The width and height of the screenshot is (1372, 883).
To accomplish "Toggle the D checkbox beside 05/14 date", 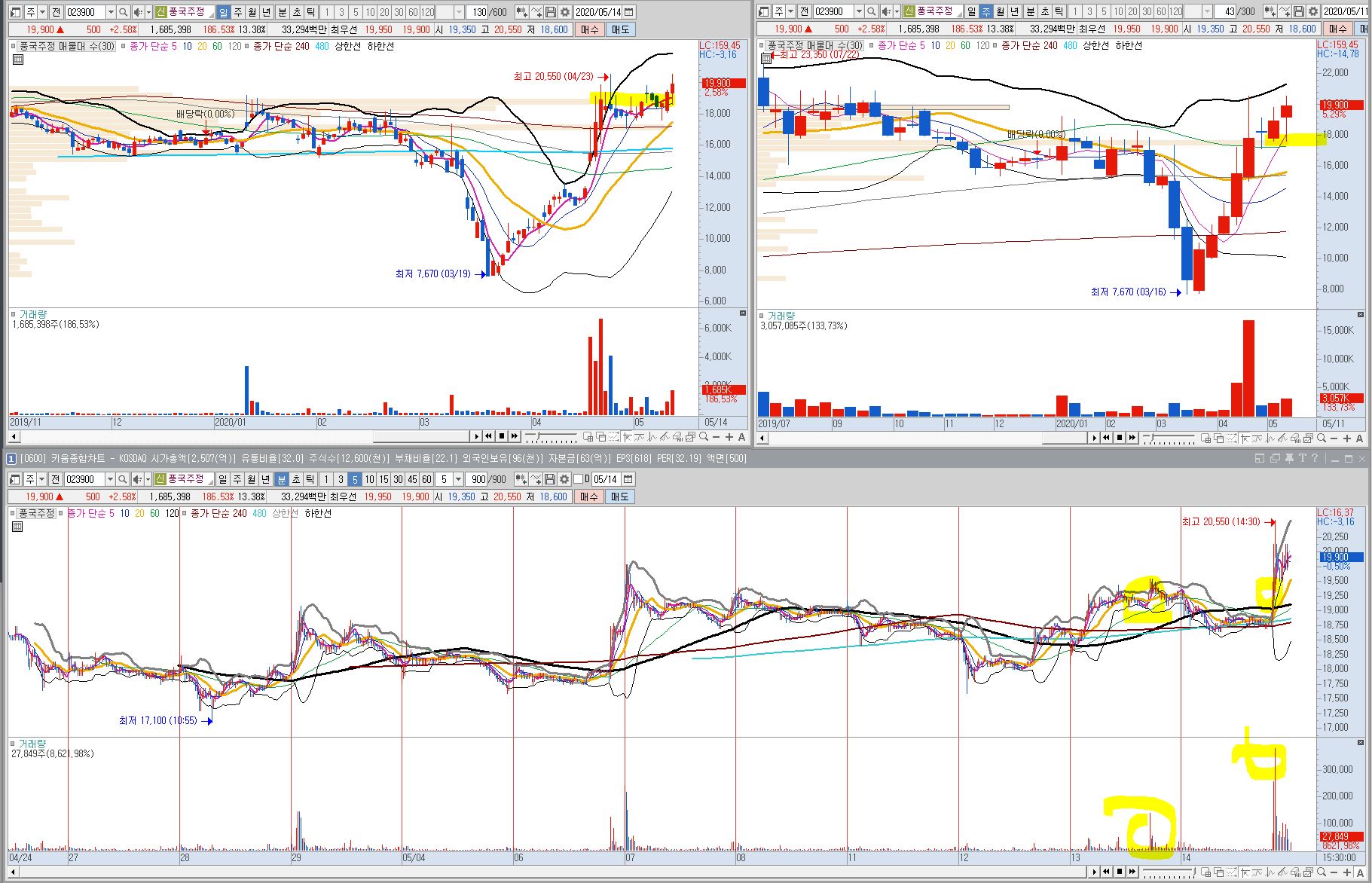I will click(x=578, y=479).
